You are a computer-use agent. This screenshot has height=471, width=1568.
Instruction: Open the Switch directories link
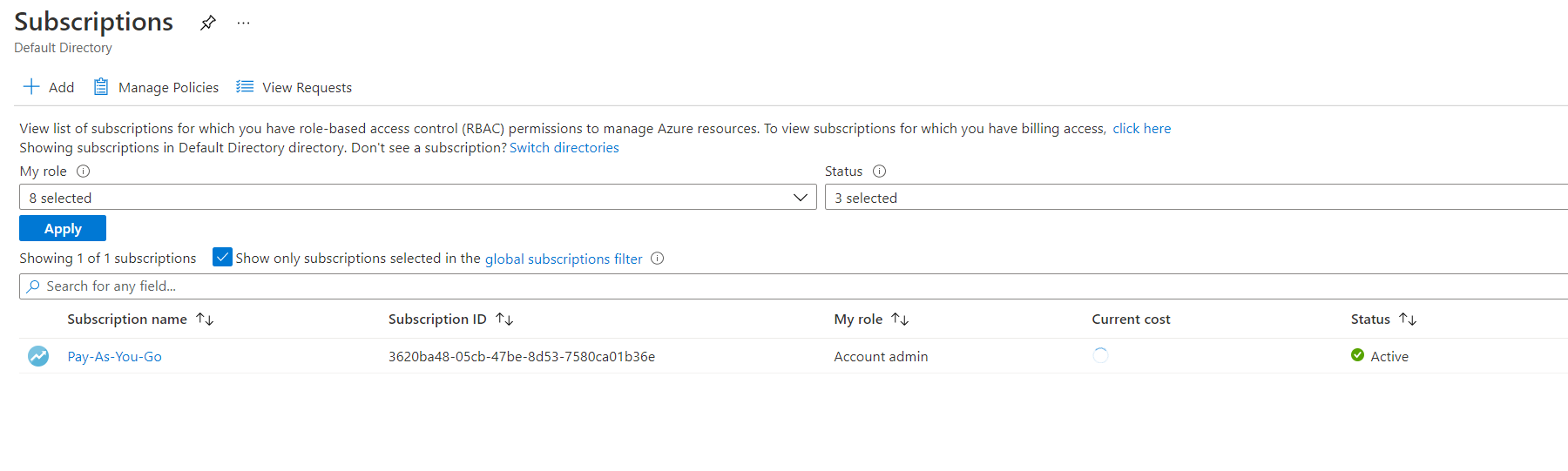[x=564, y=148]
